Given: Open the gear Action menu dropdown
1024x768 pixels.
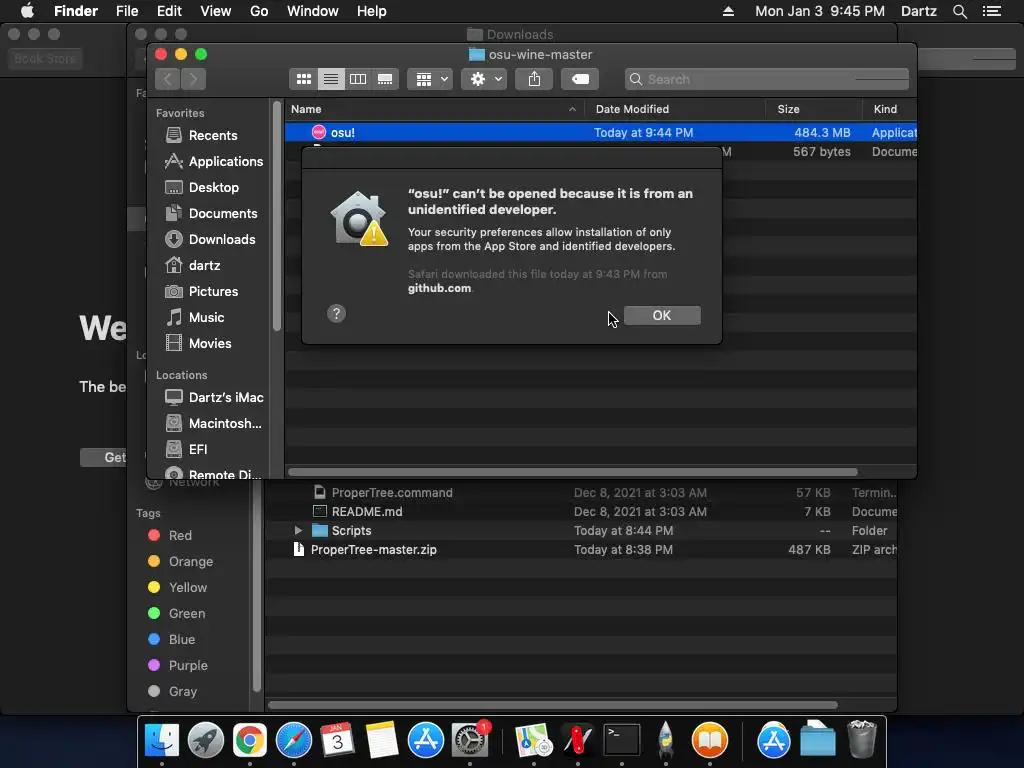Looking at the screenshot, I should [485, 79].
